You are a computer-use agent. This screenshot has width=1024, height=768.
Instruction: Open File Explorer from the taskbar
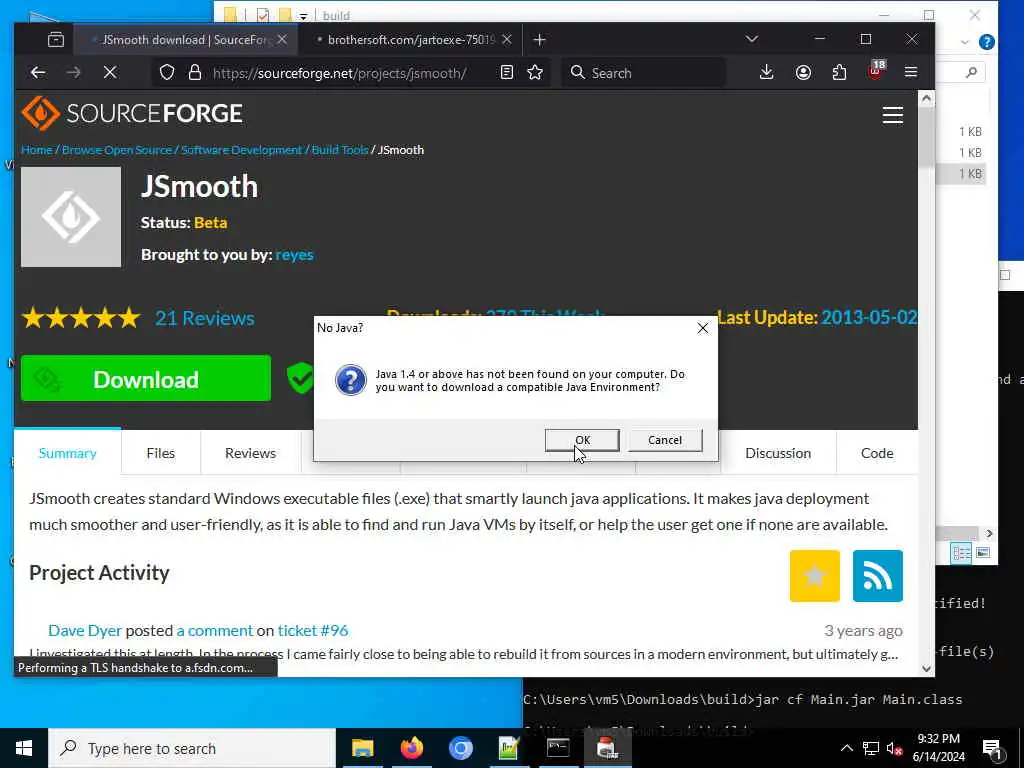coord(362,748)
